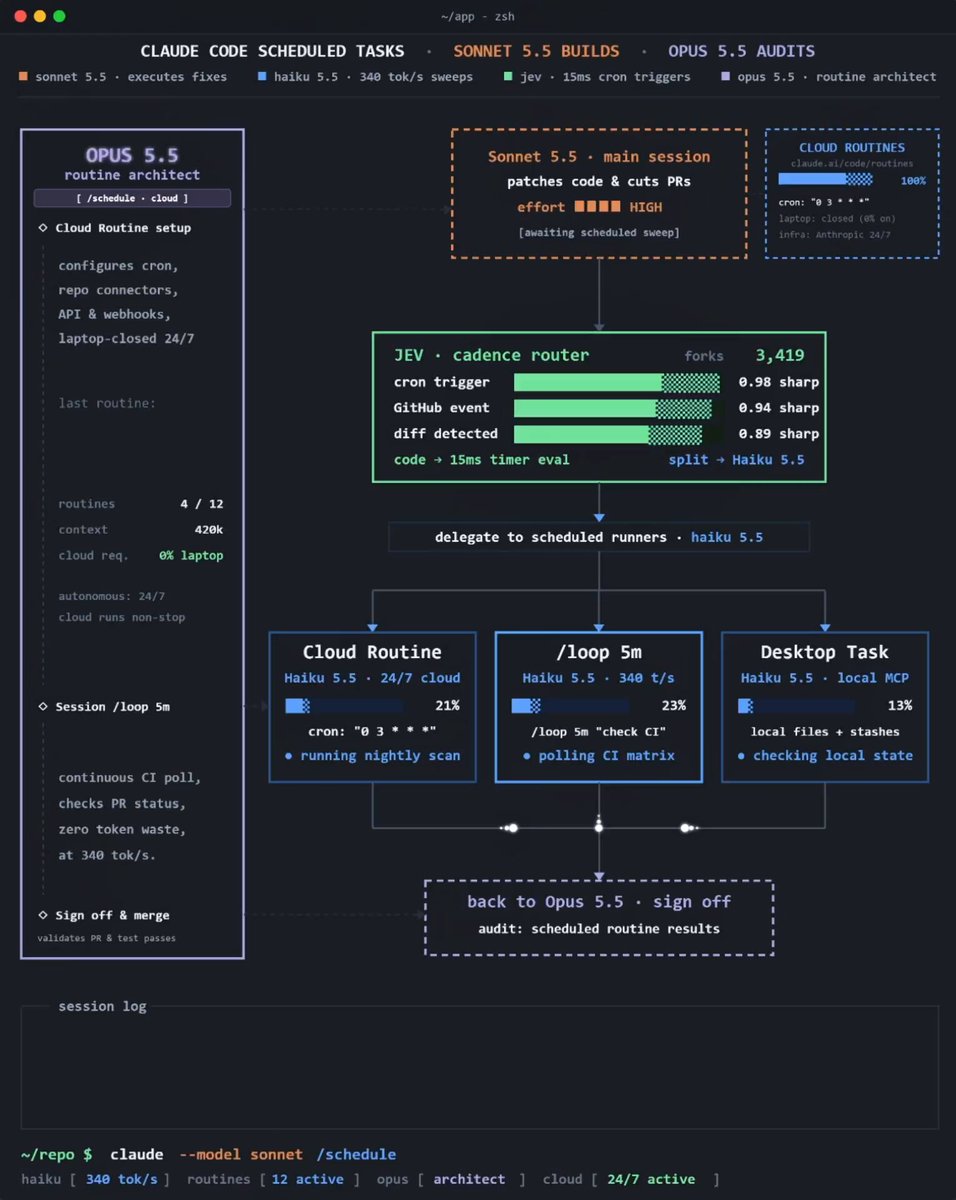Click the 0.98 sharp value

point(779,382)
